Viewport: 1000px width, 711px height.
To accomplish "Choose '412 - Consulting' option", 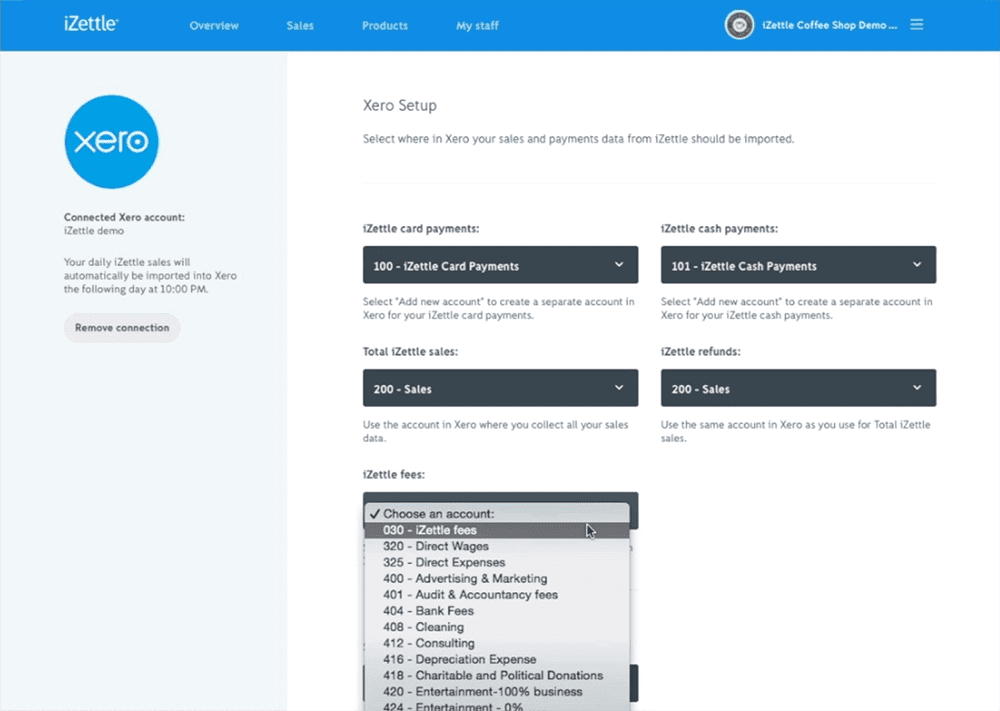I will click(x=497, y=643).
